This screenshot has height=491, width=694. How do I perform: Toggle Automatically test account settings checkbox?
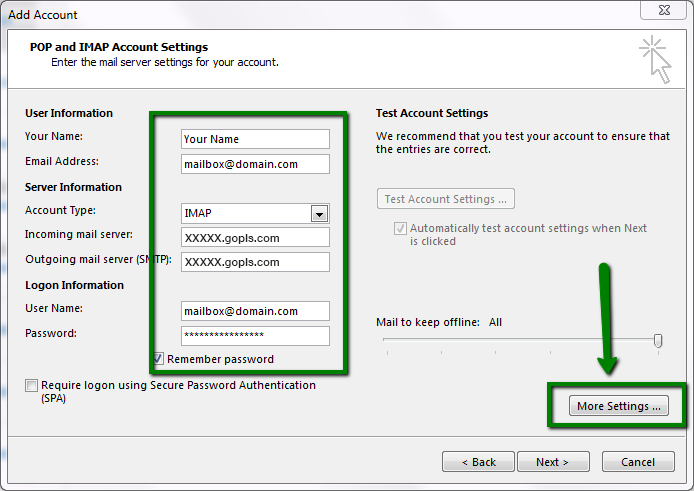400,228
